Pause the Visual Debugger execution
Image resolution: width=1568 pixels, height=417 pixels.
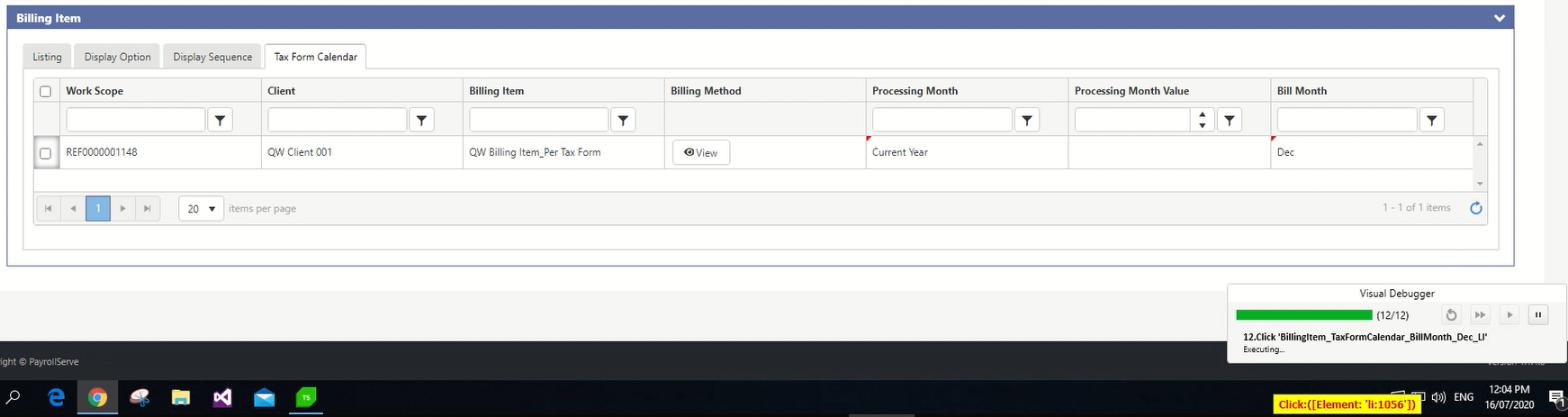tap(1538, 315)
